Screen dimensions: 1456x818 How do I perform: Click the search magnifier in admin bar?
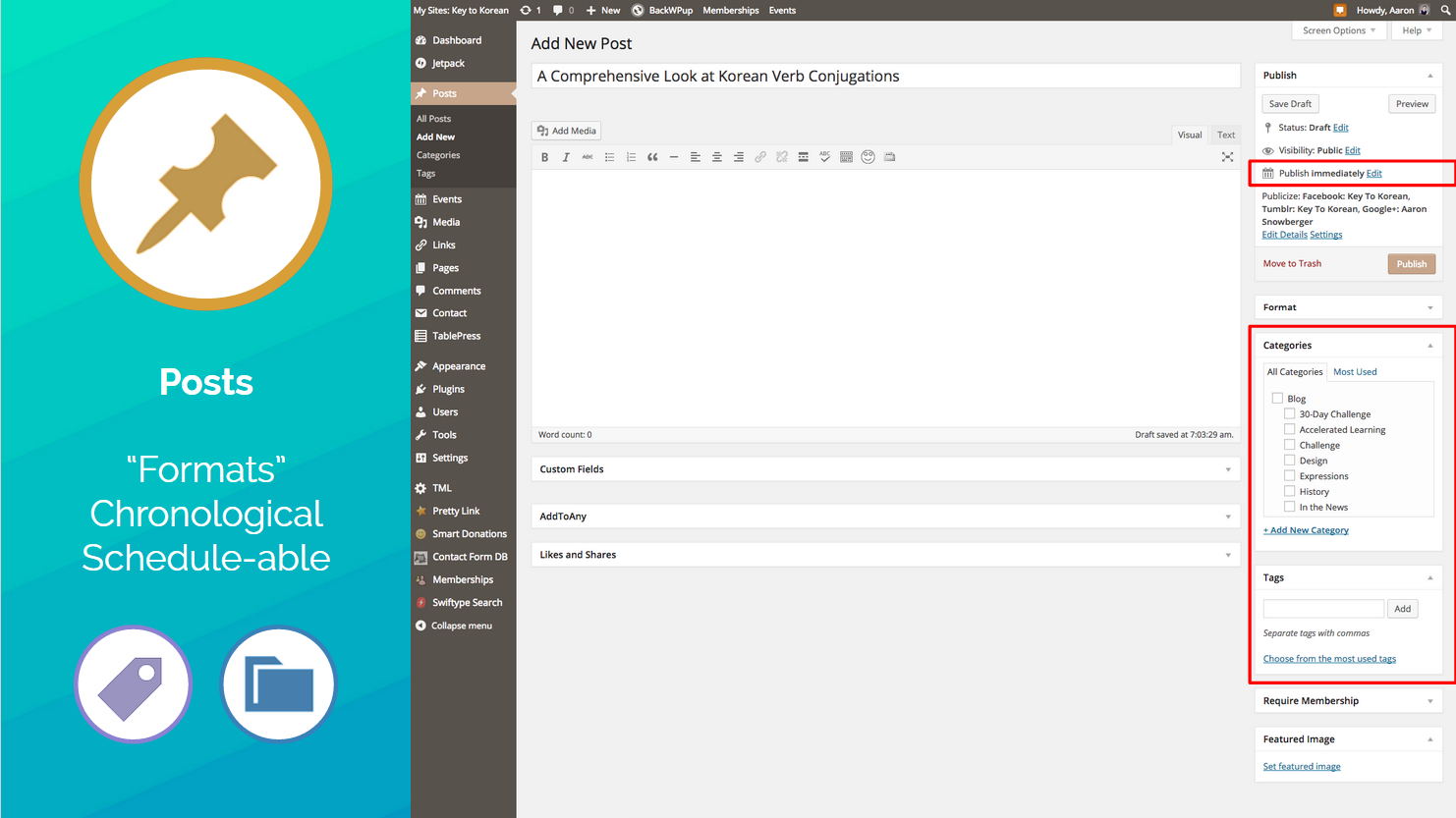pyautogui.click(x=1445, y=10)
